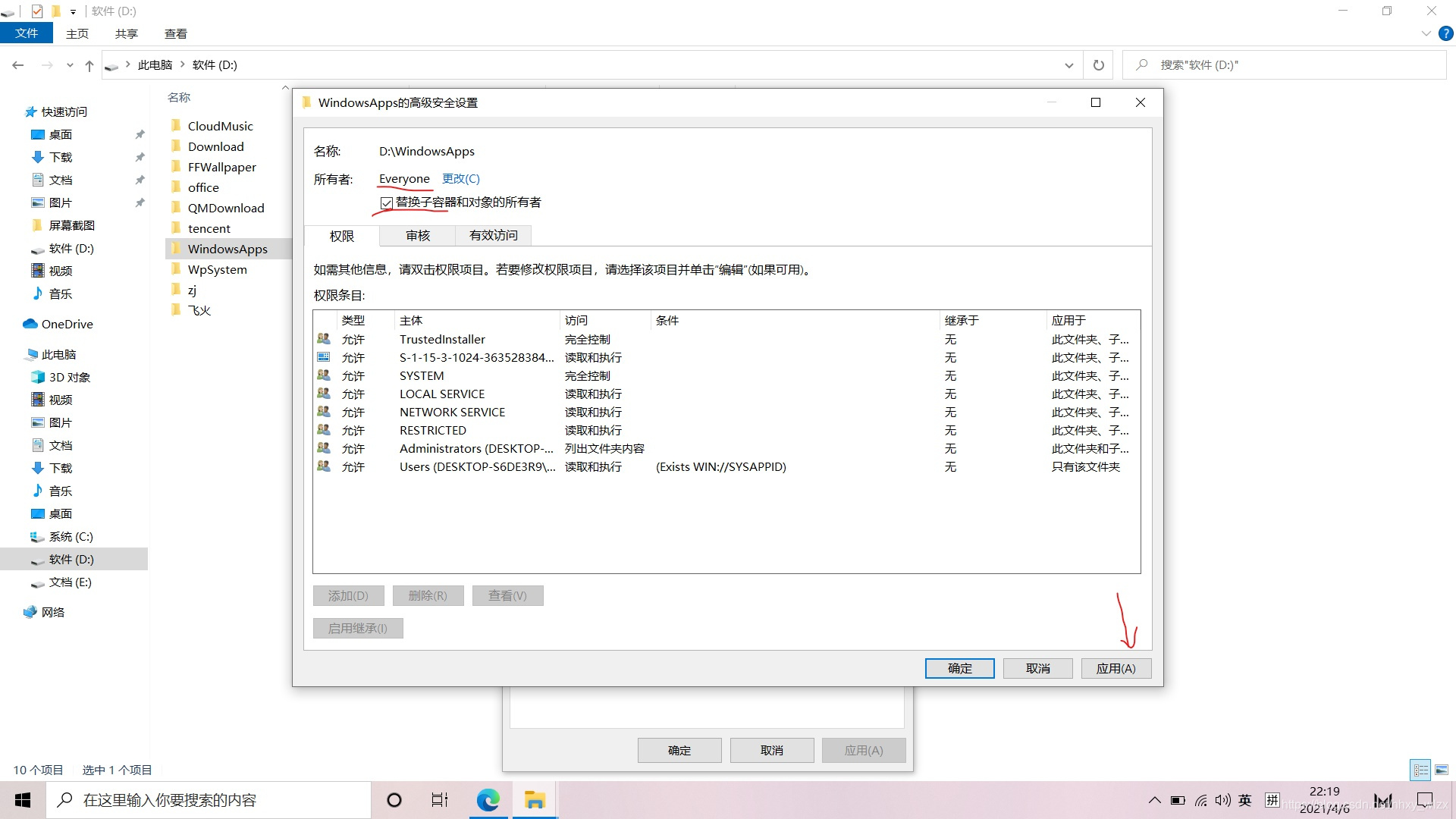Select the WindowsApps folder

pos(228,248)
